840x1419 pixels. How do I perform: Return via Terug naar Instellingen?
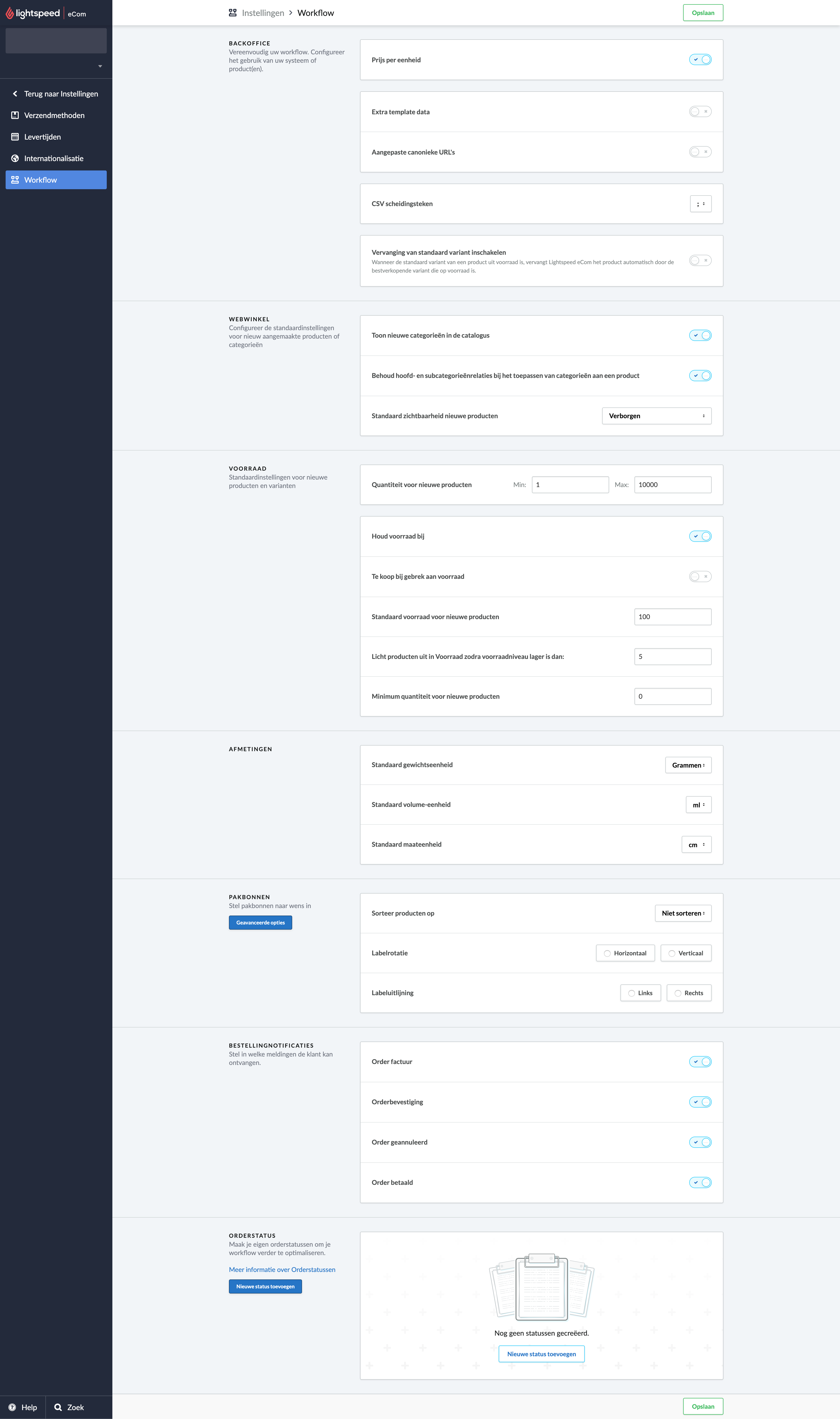click(56, 94)
